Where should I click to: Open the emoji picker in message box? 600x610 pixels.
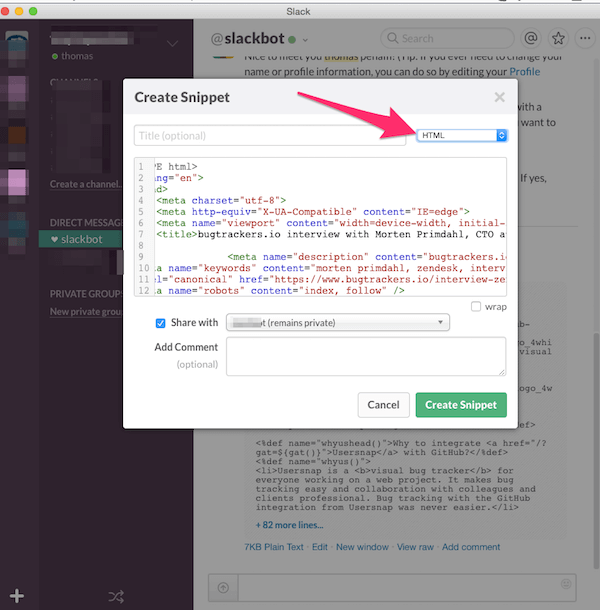pyautogui.click(x=566, y=584)
